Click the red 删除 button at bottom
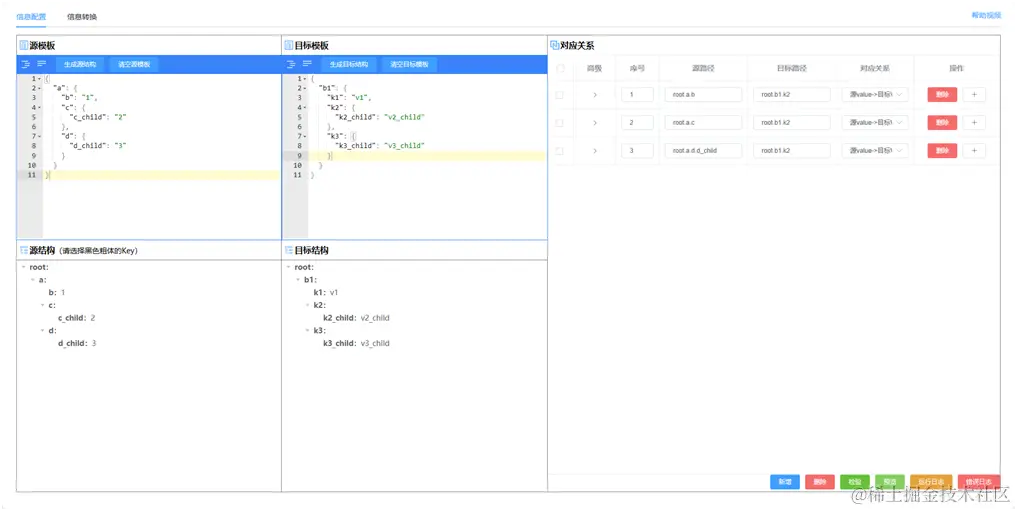 820,482
